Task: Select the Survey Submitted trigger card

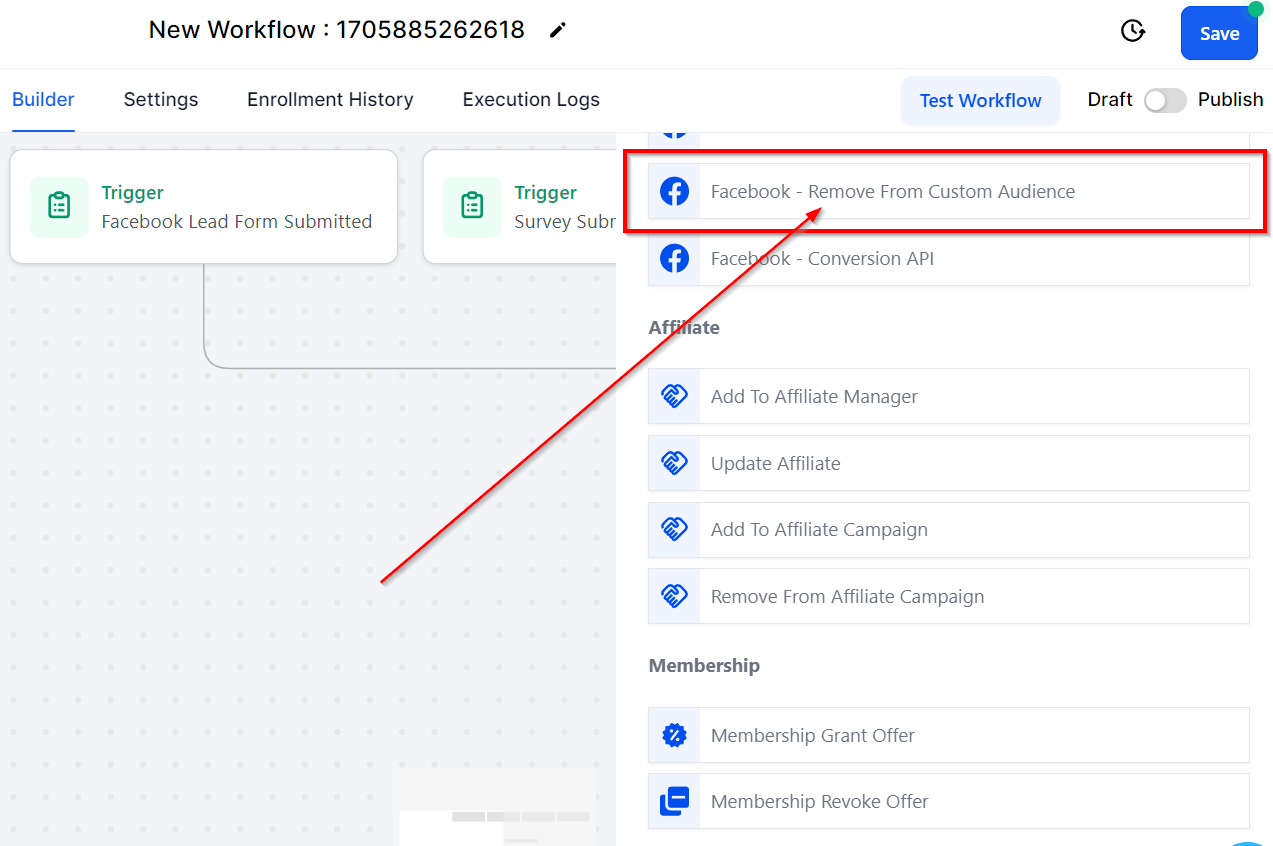Action: (520, 207)
